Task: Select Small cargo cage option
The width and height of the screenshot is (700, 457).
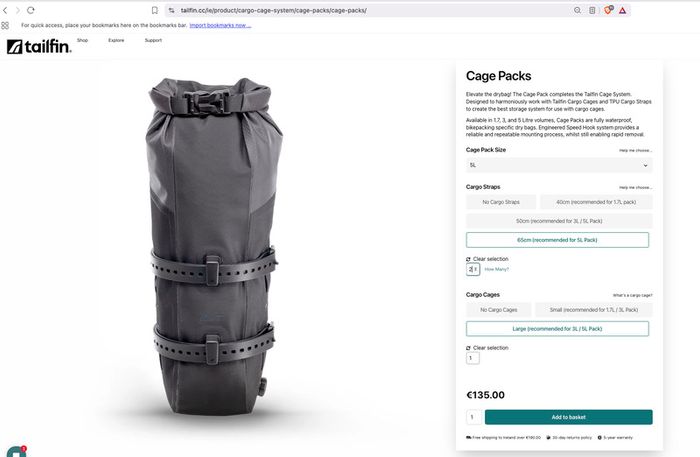Action: coord(594,310)
